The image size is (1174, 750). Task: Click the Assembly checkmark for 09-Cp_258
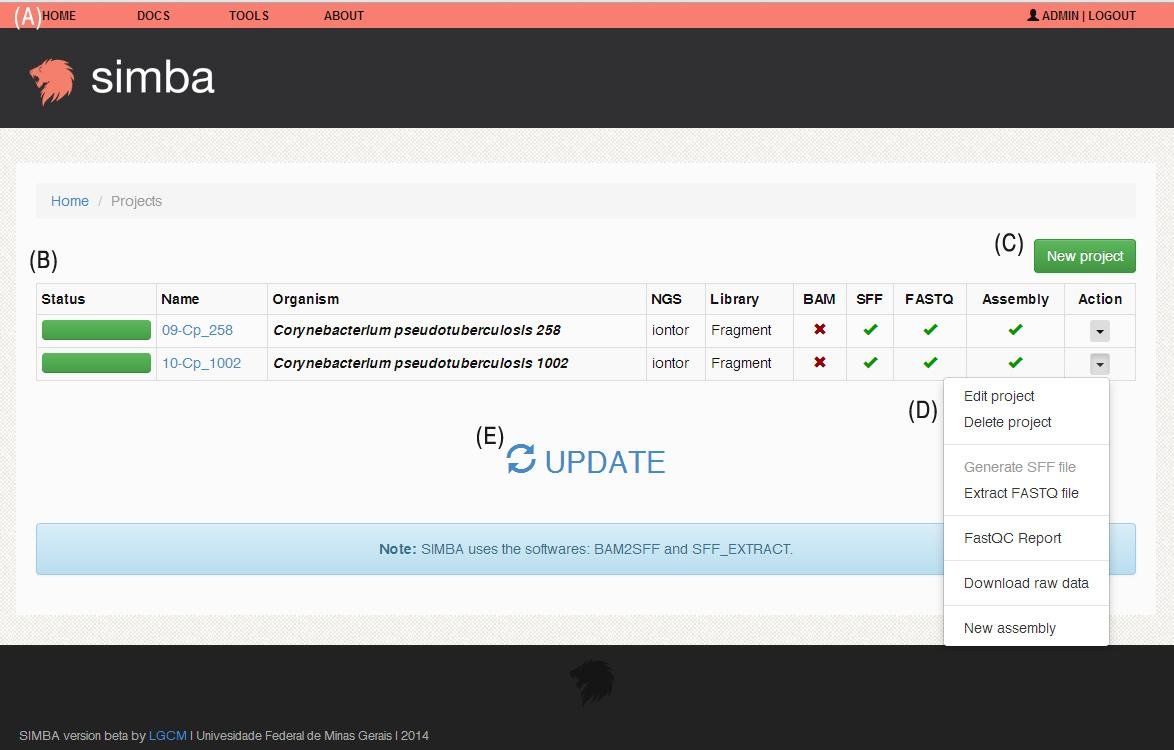[x=1015, y=330]
